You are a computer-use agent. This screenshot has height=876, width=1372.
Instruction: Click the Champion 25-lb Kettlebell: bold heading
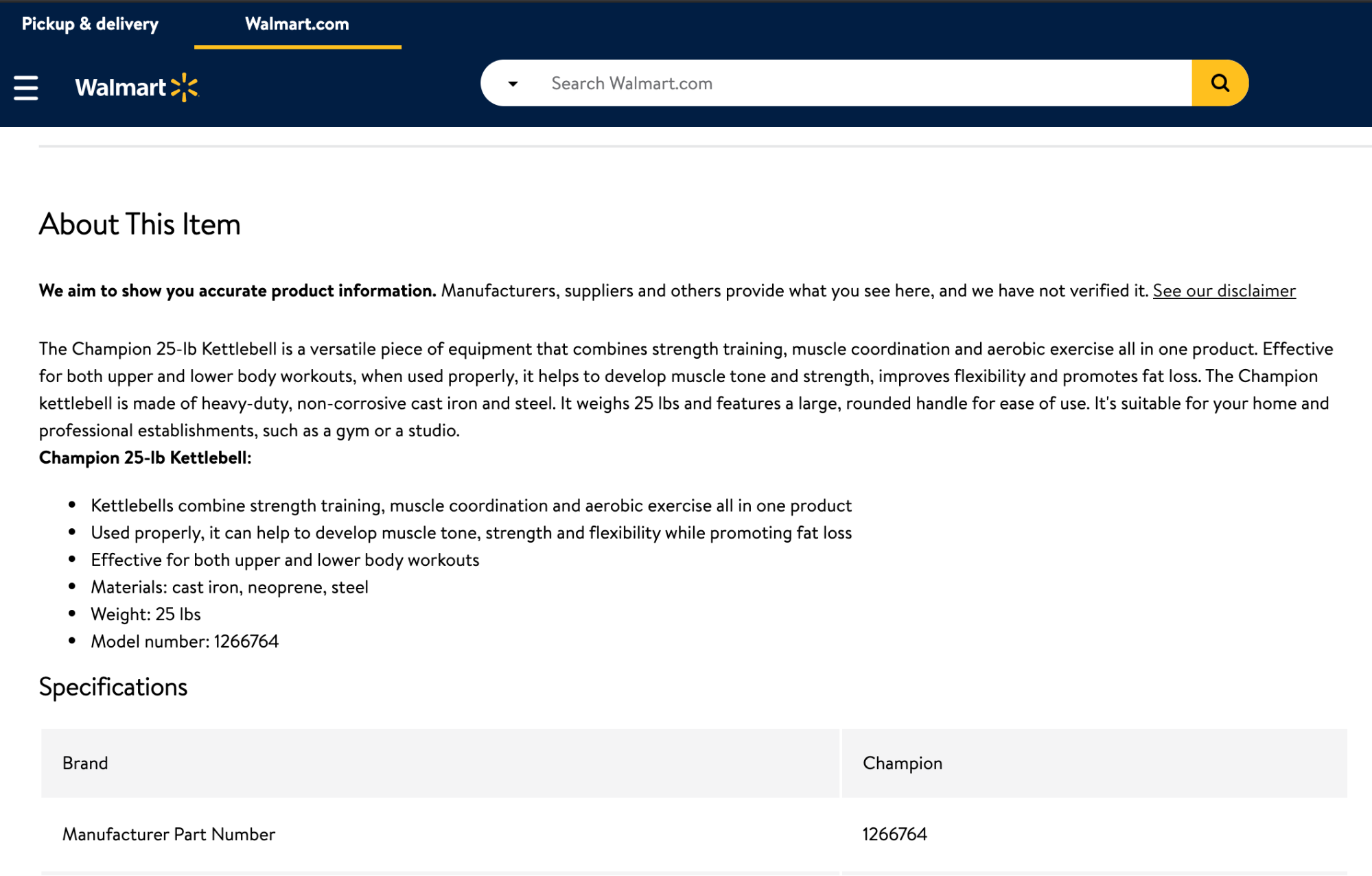pyautogui.click(x=145, y=458)
